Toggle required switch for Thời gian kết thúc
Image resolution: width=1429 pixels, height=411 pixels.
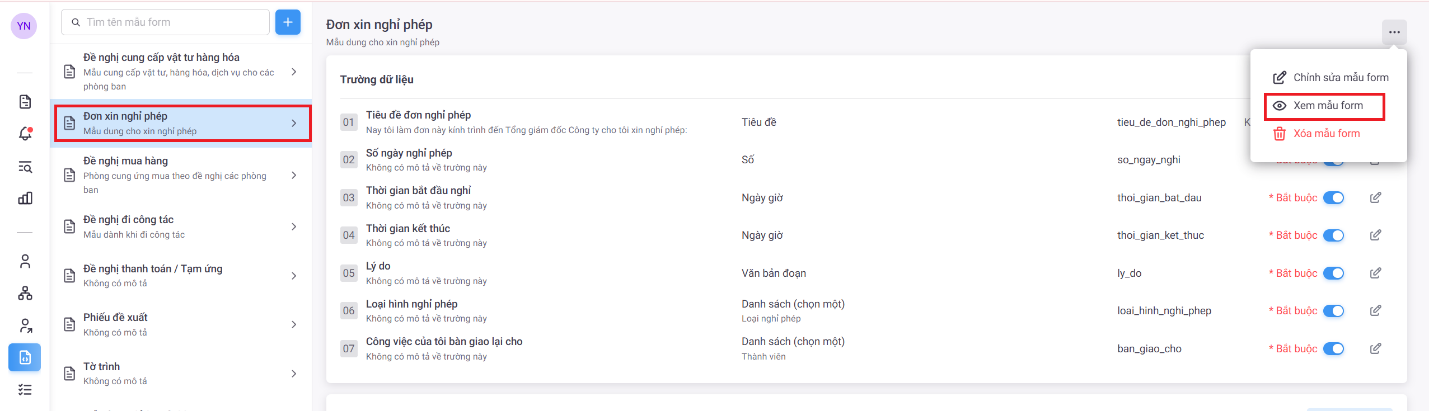tap(1333, 236)
